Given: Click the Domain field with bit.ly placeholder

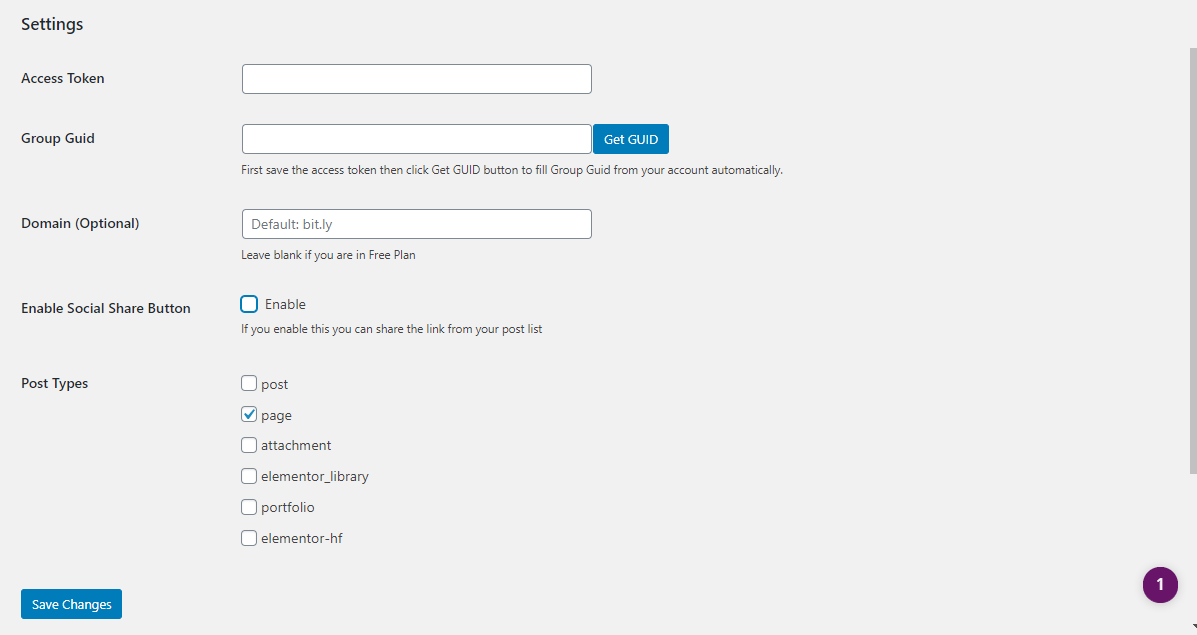Looking at the screenshot, I should tap(416, 224).
